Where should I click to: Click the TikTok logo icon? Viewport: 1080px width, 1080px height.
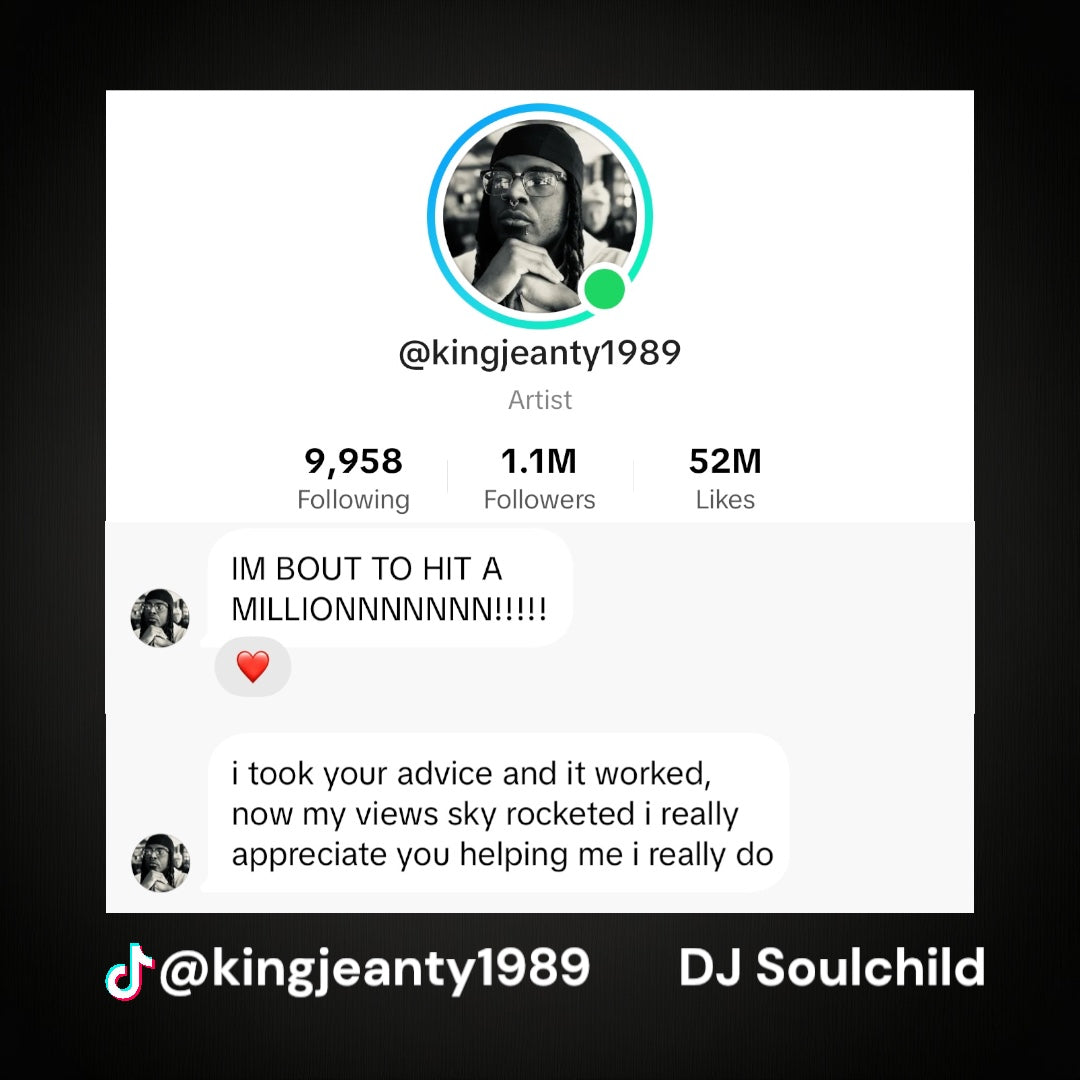pyautogui.click(x=129, y=970)
